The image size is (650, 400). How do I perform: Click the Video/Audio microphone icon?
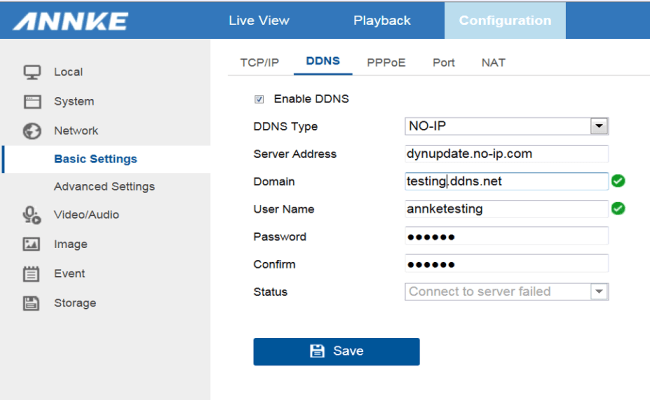(32, 214)
